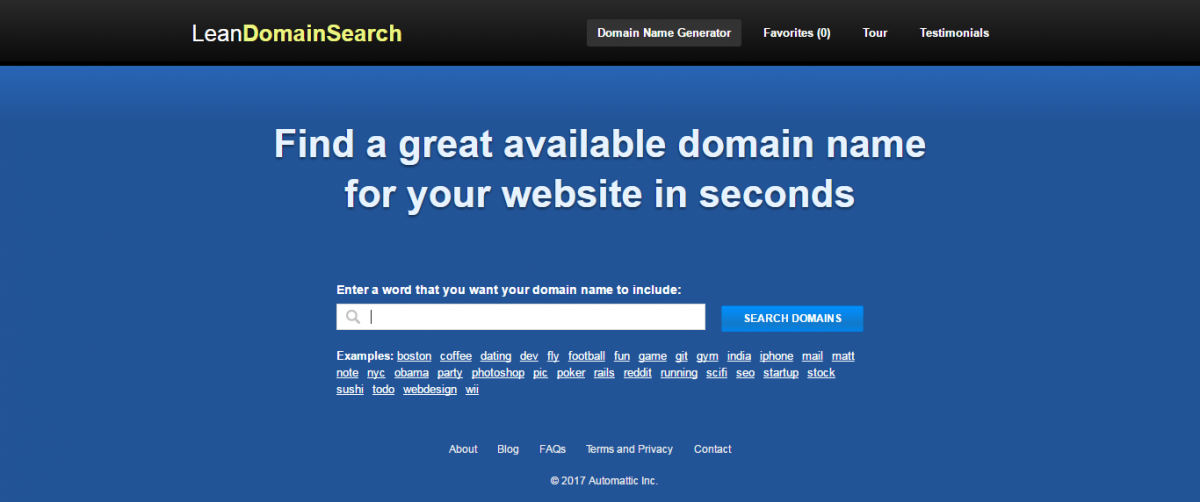The image size is (1200, 502).
Task: Select the stock example link
Action: [x=821, y=373]
